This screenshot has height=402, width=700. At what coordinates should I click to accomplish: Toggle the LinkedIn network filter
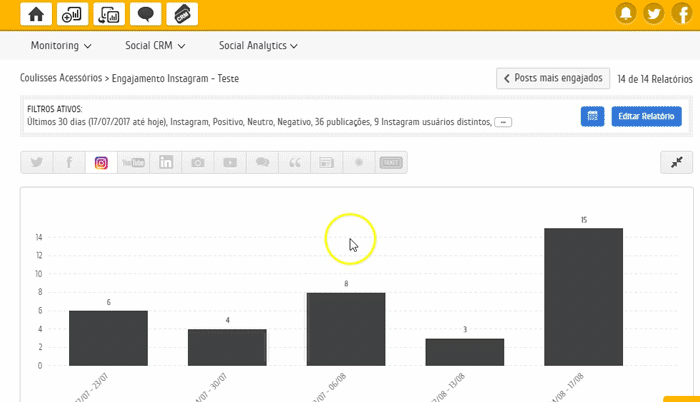pyautogui.click(x=166, y=163)
